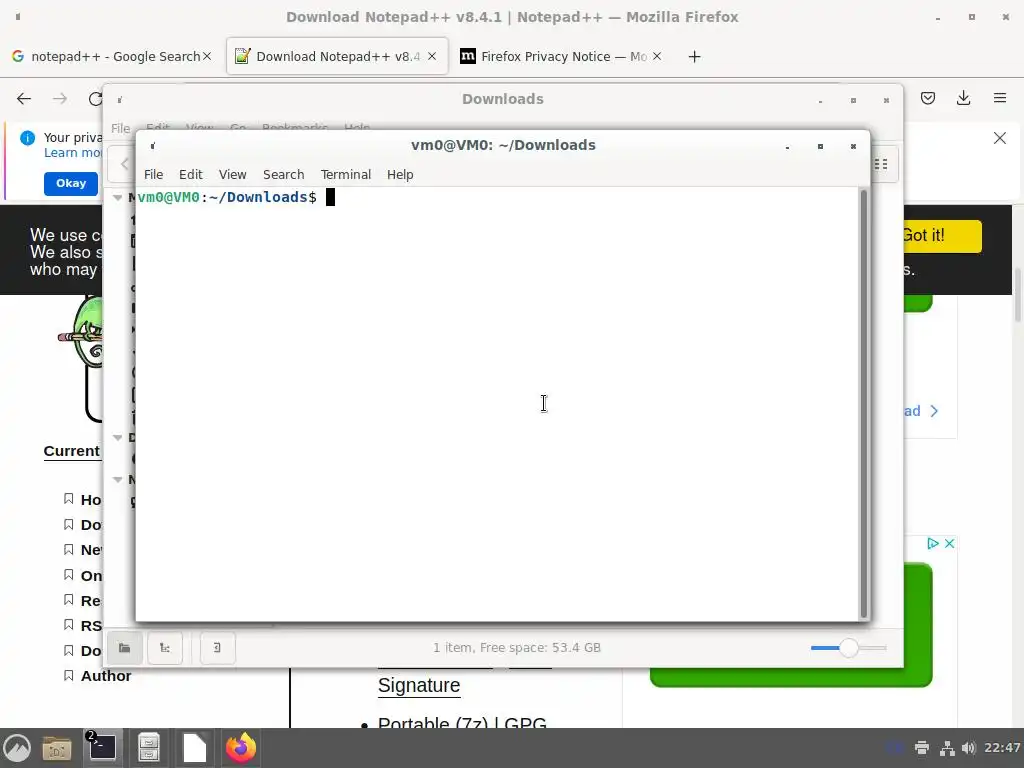
Task: Open the View menu in the terminal
Action: (x=232, y=174)
